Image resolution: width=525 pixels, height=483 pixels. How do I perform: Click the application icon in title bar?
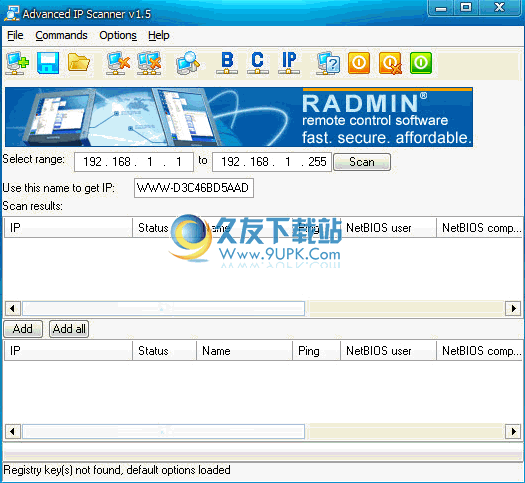click(12, 14)
